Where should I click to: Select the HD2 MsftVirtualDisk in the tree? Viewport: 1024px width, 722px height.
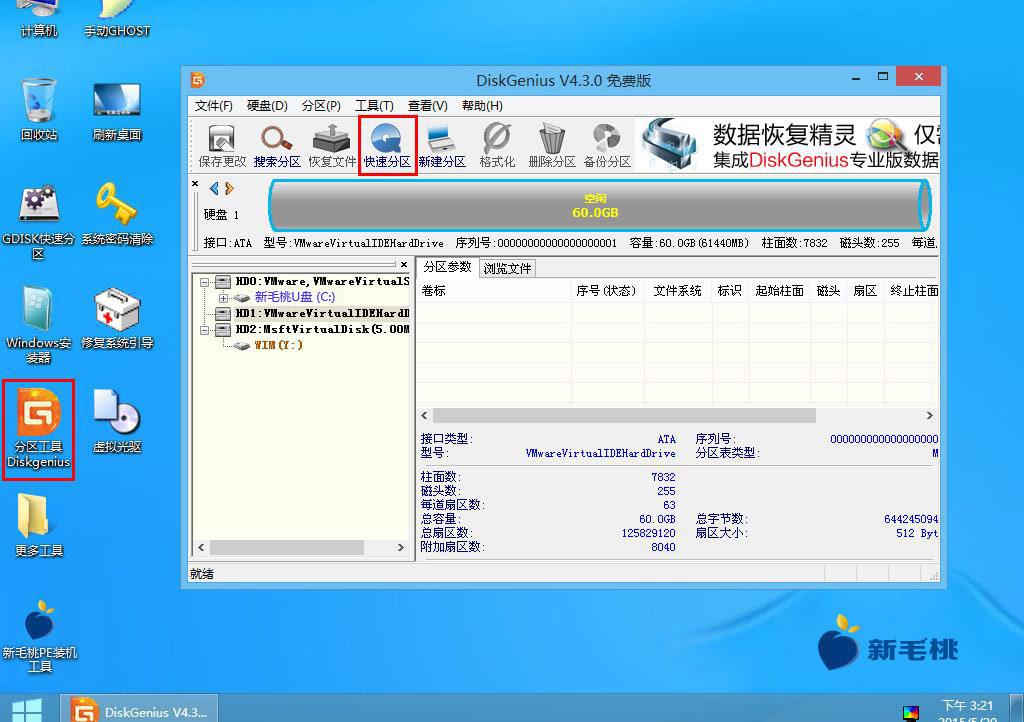tap(322, 330)
